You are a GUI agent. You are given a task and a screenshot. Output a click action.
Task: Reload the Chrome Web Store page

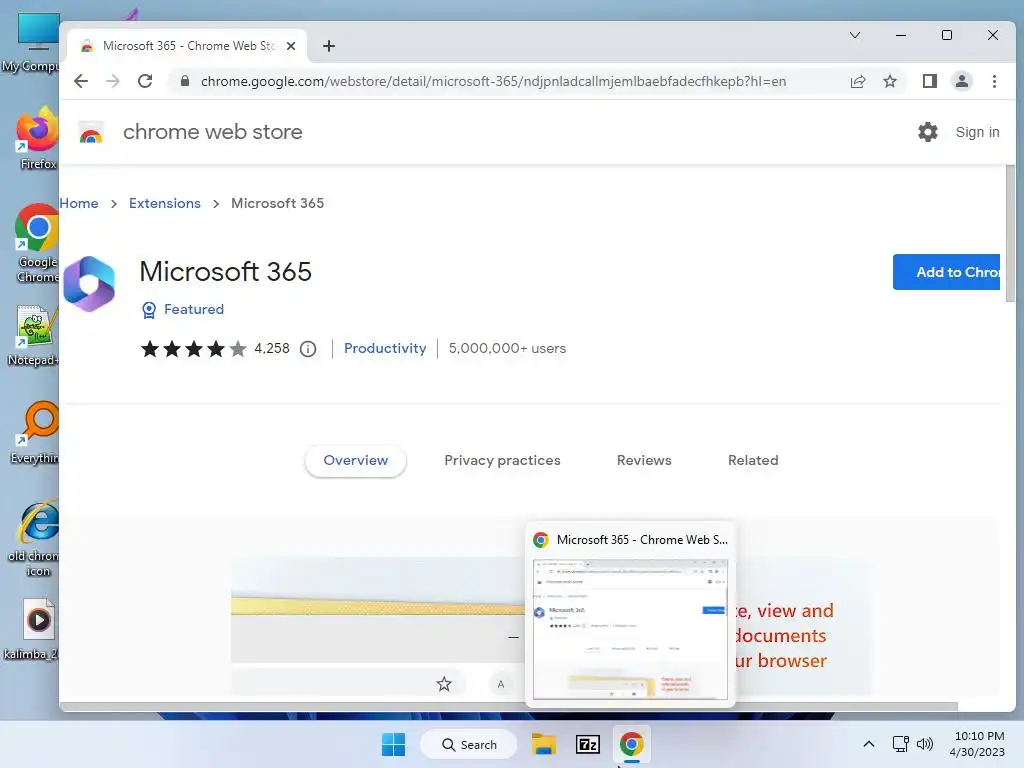145,81
